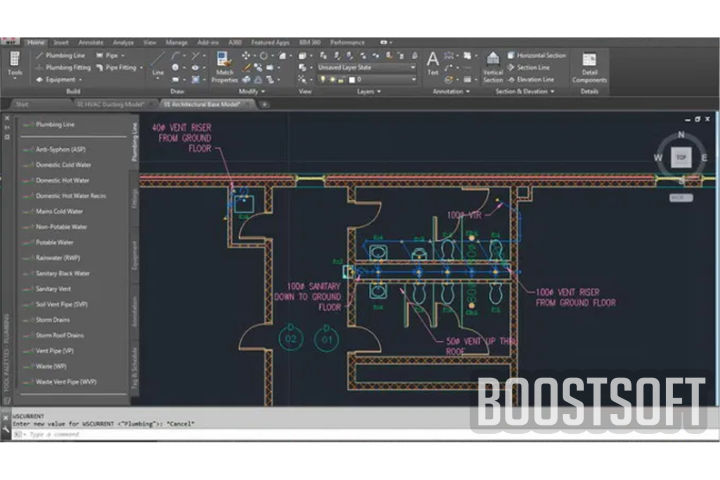Click the Plumbing Line ribbon tool
The height and width of the screenshot is (480, 720).
point(65,55)
